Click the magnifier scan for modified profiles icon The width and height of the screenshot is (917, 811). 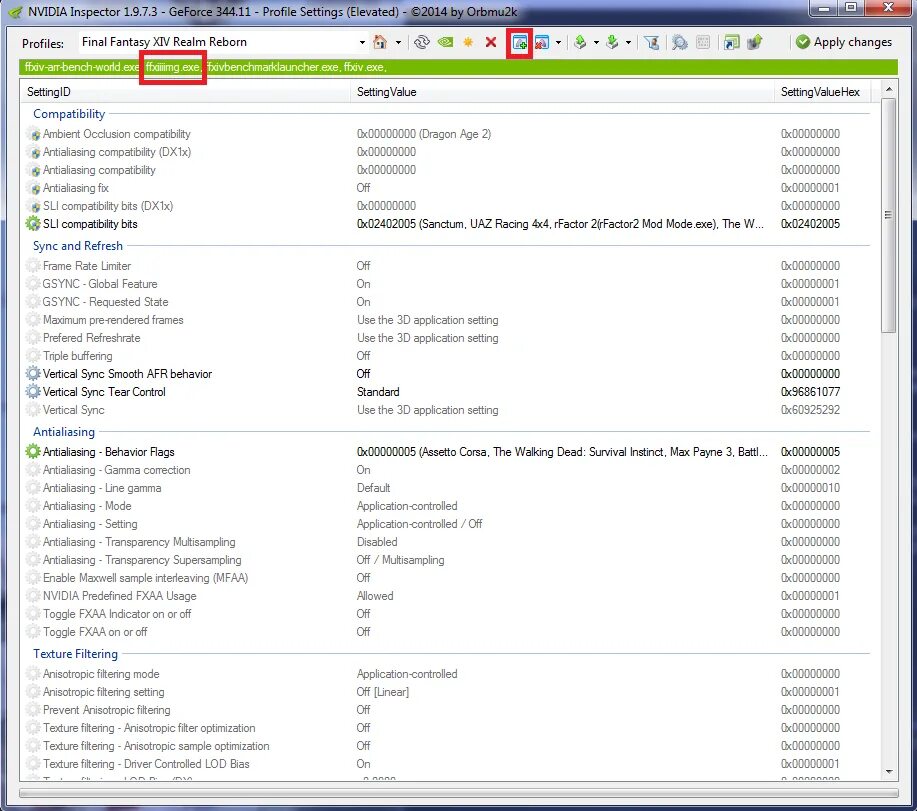(x=680, y=42)
